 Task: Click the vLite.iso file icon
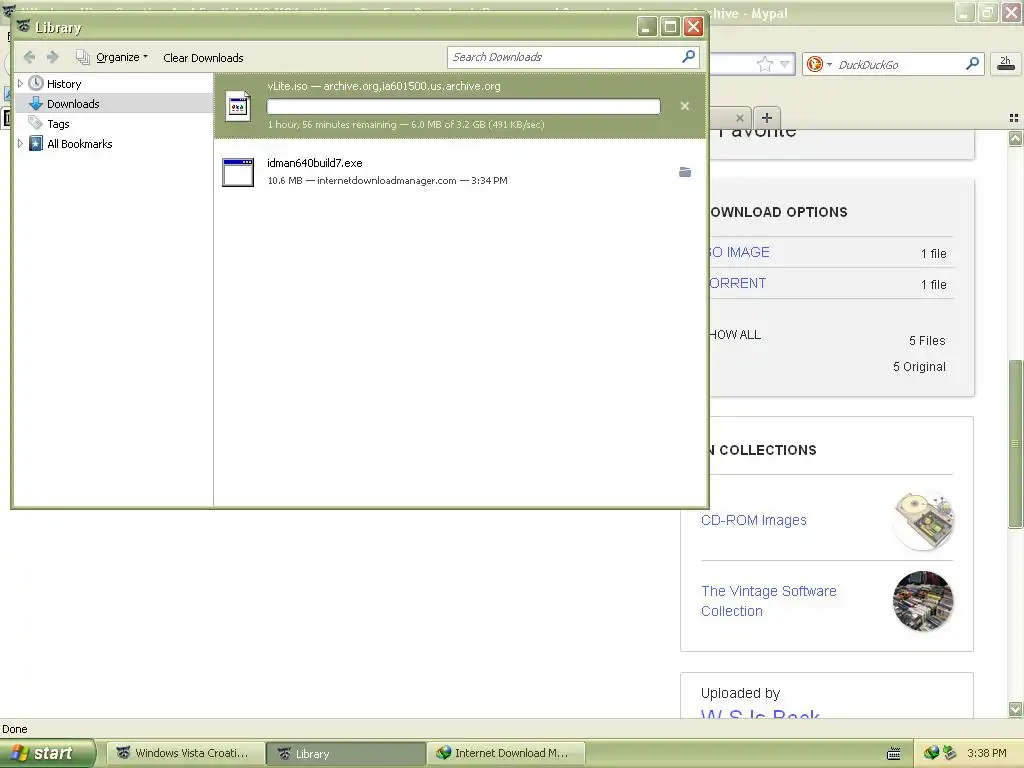(x=238, y=106)
